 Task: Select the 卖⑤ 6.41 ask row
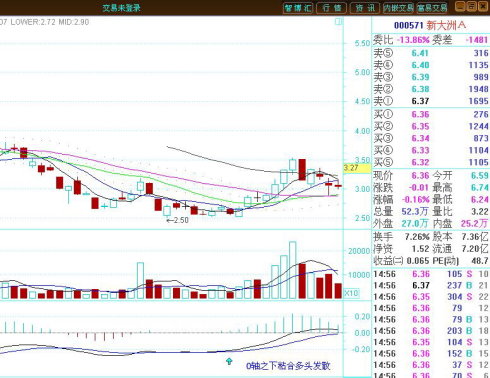coord(431,53)
